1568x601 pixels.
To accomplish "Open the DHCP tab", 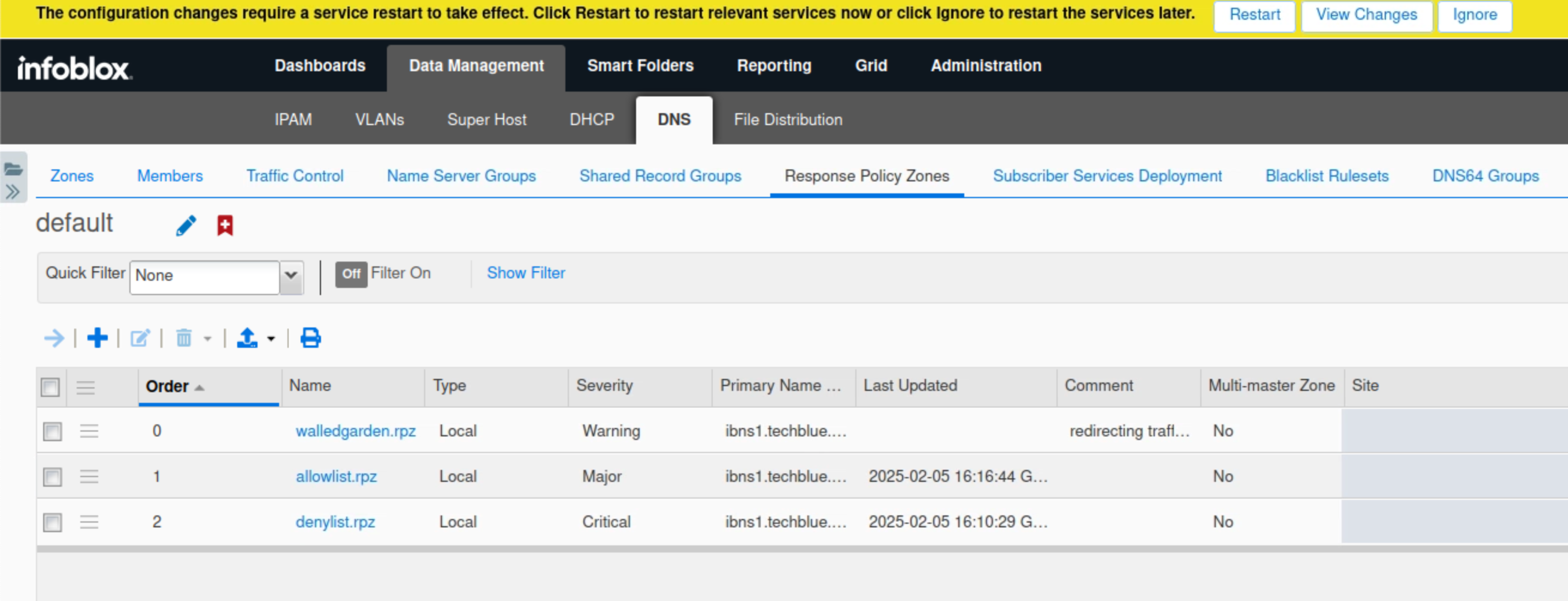I will pos(592,120).
